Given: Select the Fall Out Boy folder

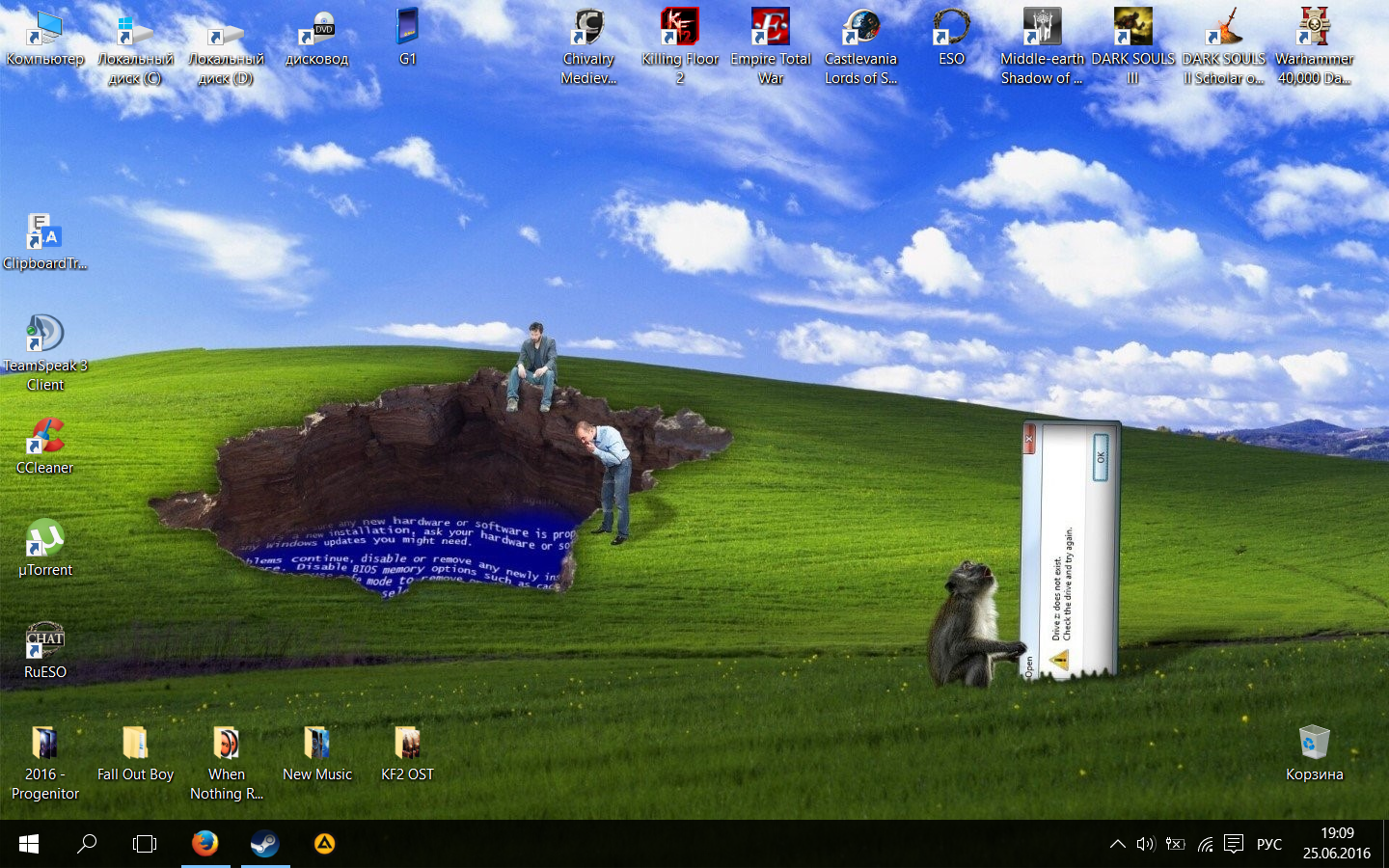Looking at the screenshot, I should 135,745.
